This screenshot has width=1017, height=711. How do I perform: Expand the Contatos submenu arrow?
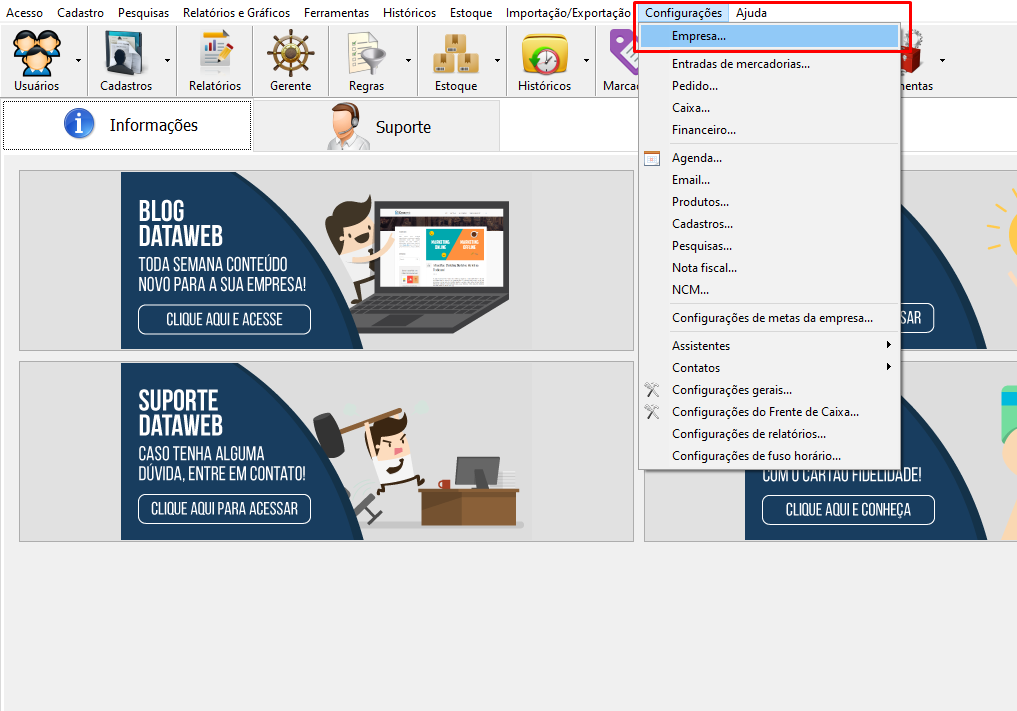click(889, 367)
